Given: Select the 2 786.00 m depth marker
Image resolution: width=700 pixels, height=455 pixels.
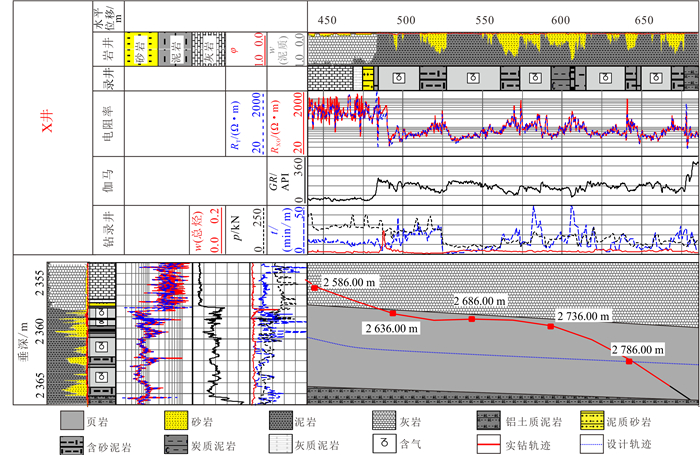Looking at the screenshot, I should (x=629, y=361).
